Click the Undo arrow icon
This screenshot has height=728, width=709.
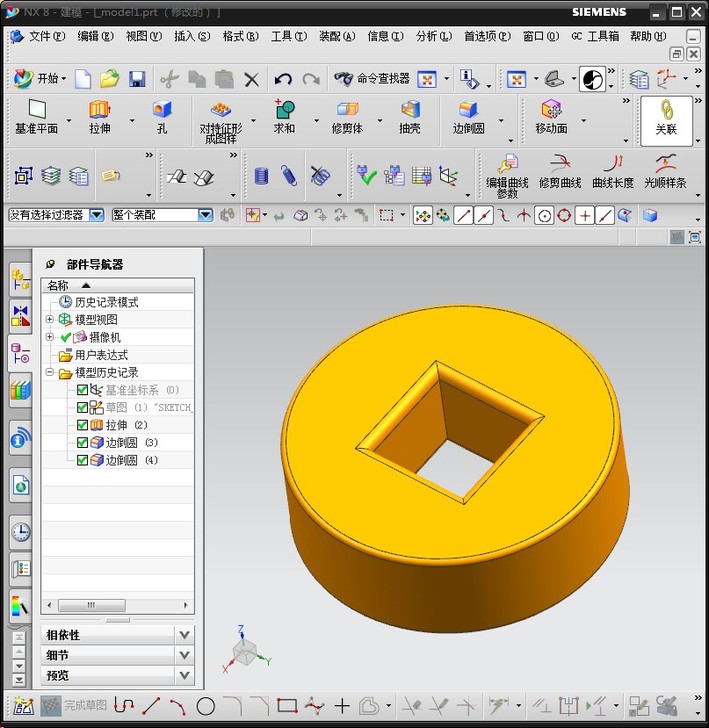[283, 78]
